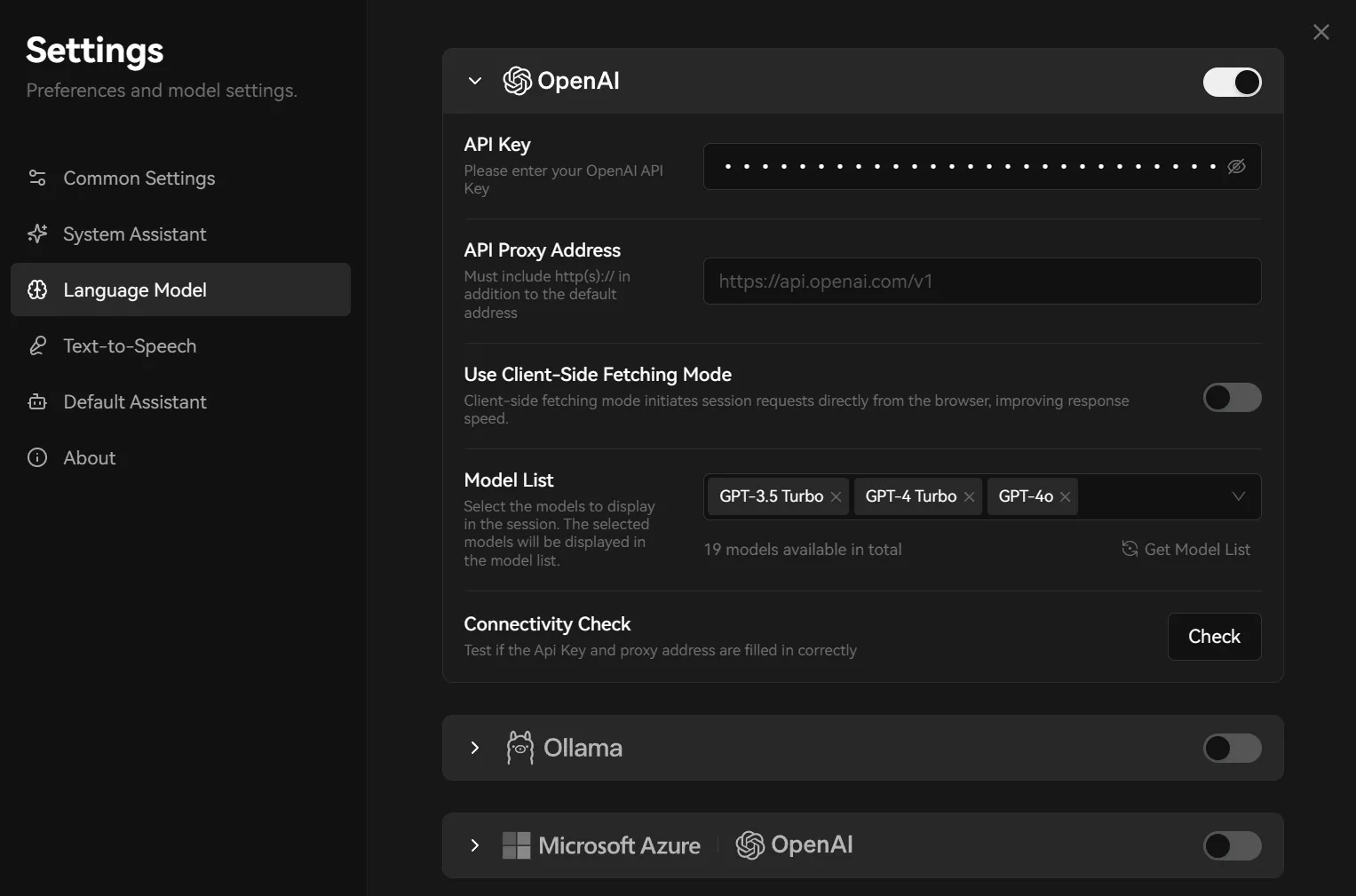
Task: Click the Ollama llama icon
Action: [519, 748]
